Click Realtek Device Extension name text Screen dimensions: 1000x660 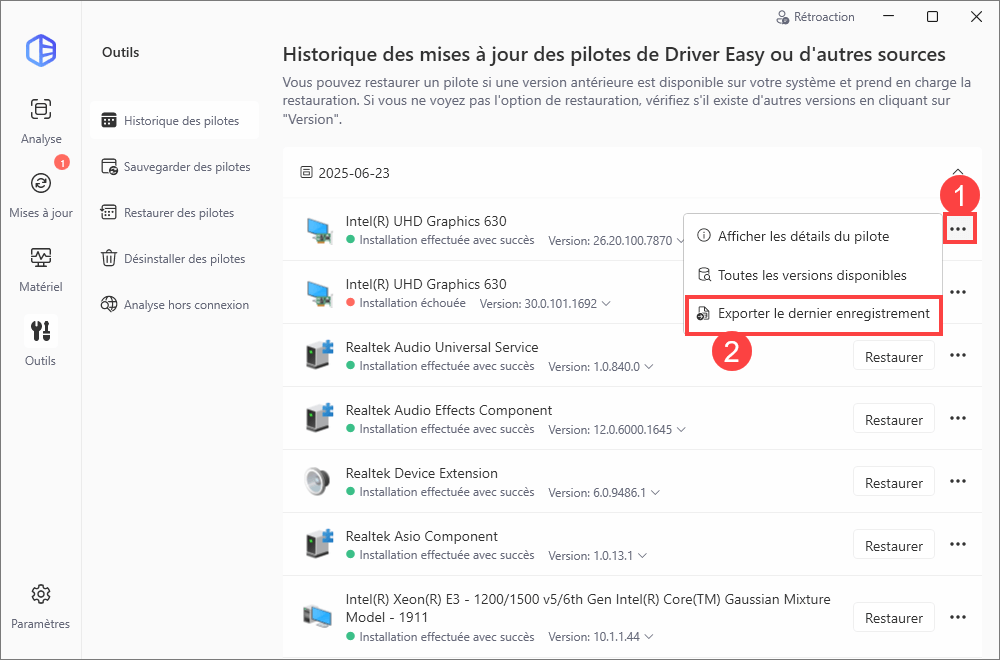click(x=422, y=473)
